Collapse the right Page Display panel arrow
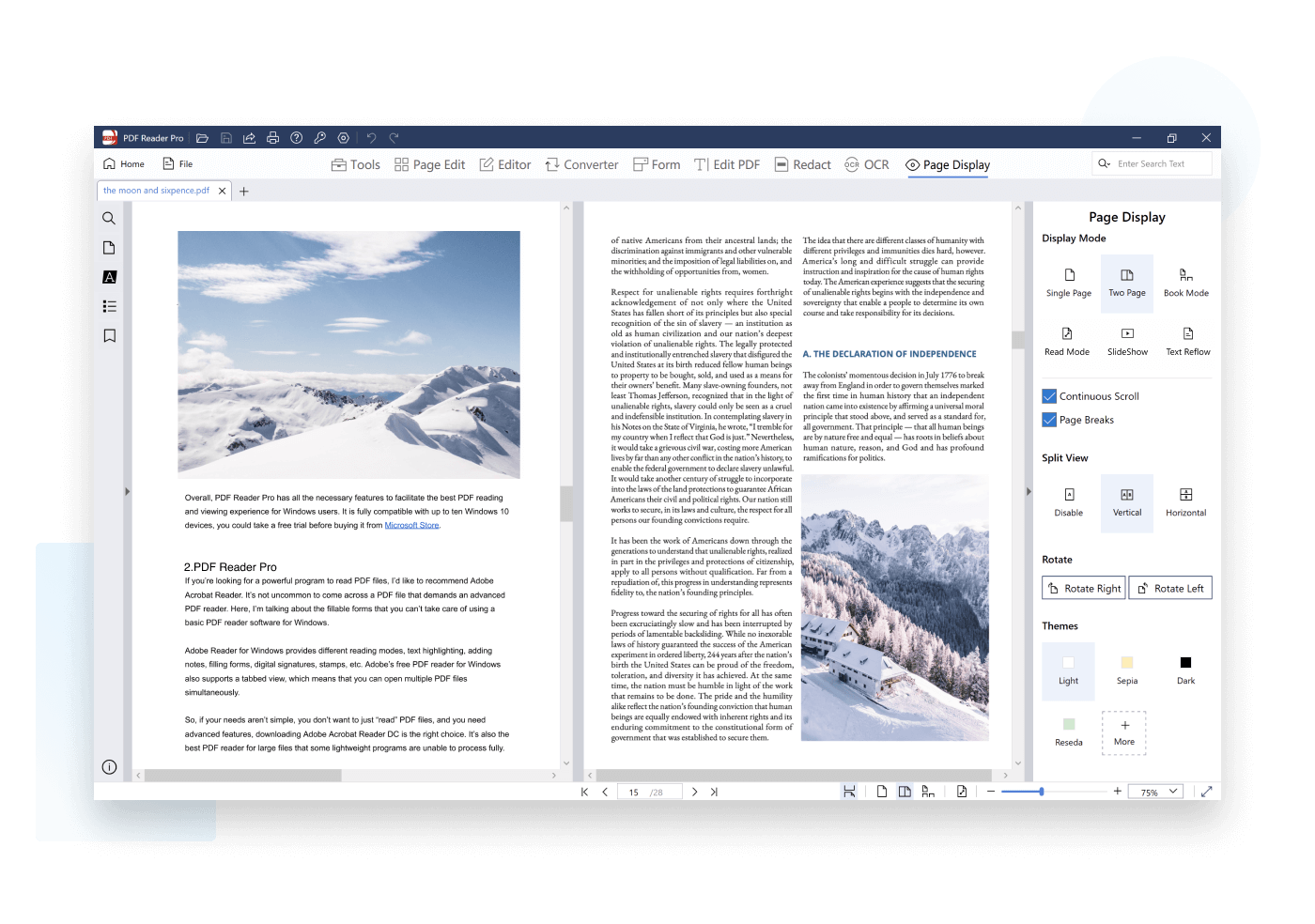Image resolution: width=1315 pixels, height=924 pixels. pos(1029,491)
